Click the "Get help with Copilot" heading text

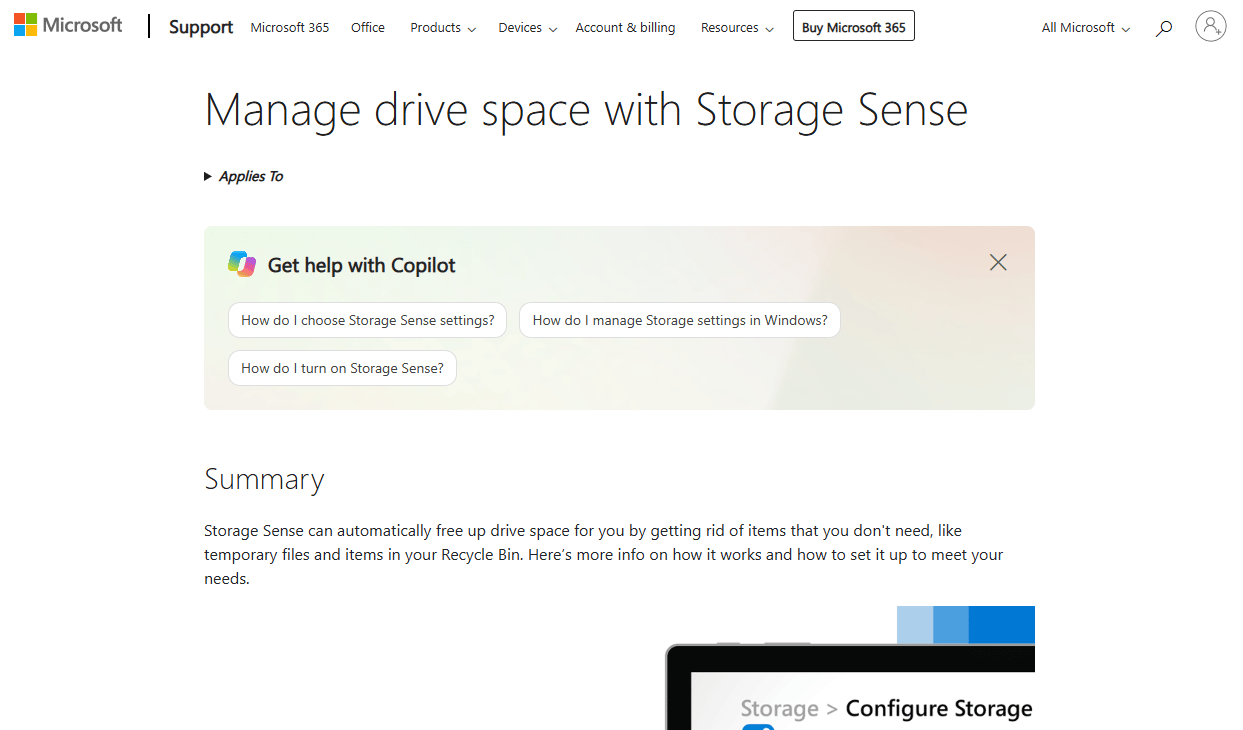pyautogui.click(x=361, y=265)
